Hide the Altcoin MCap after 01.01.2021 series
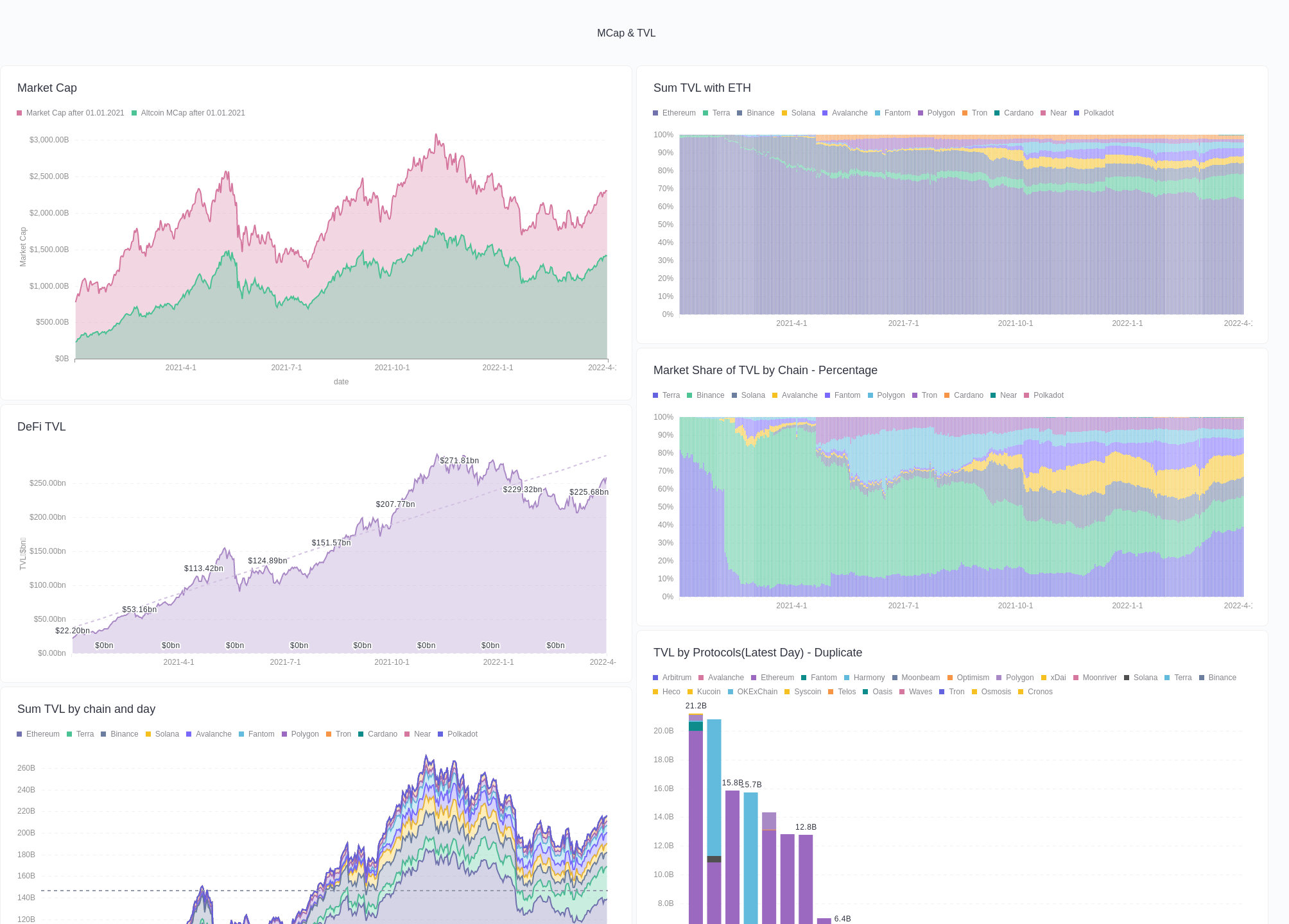1289x924 pixels. click(x=188, y=113)
